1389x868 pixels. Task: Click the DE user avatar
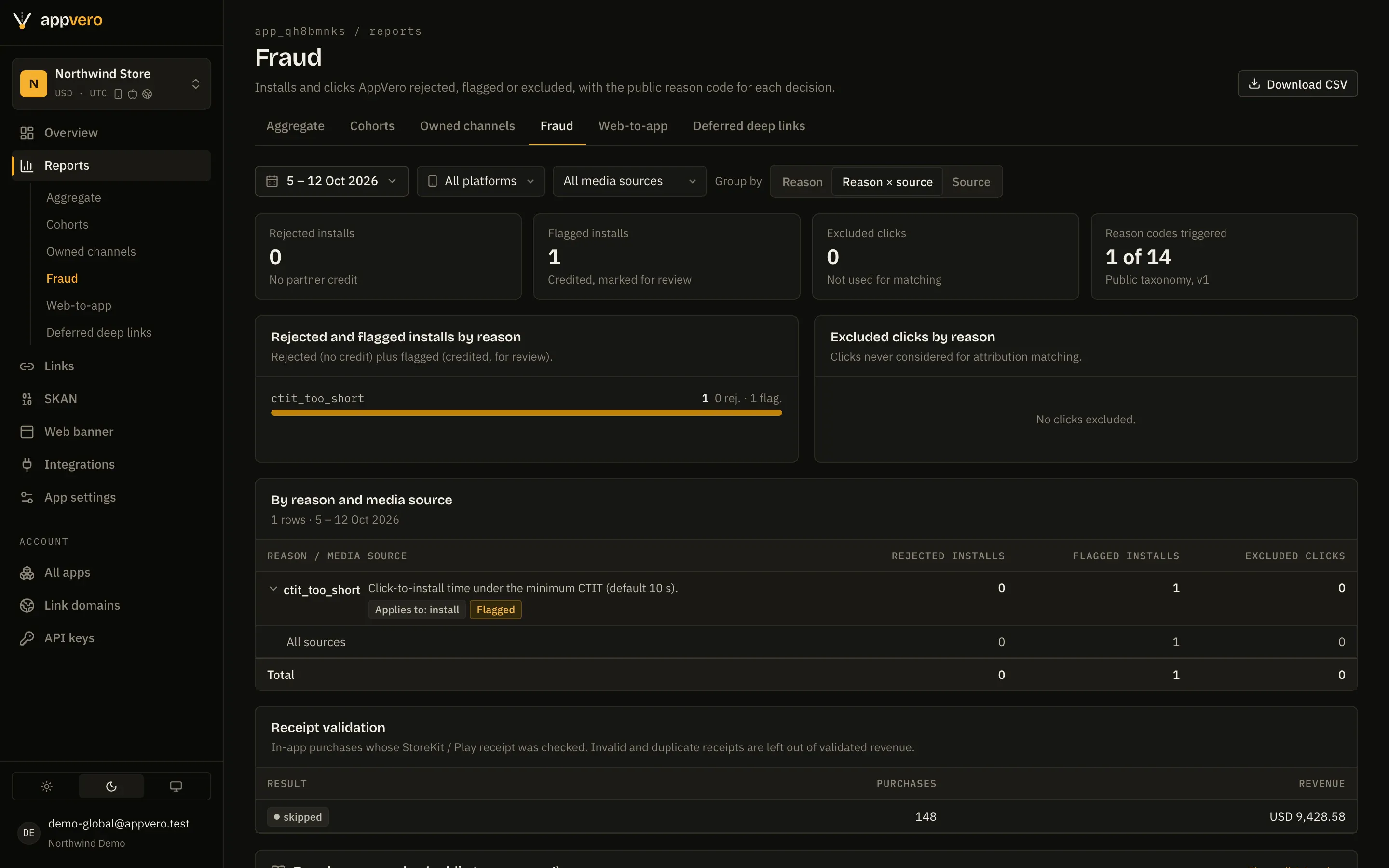29,832
